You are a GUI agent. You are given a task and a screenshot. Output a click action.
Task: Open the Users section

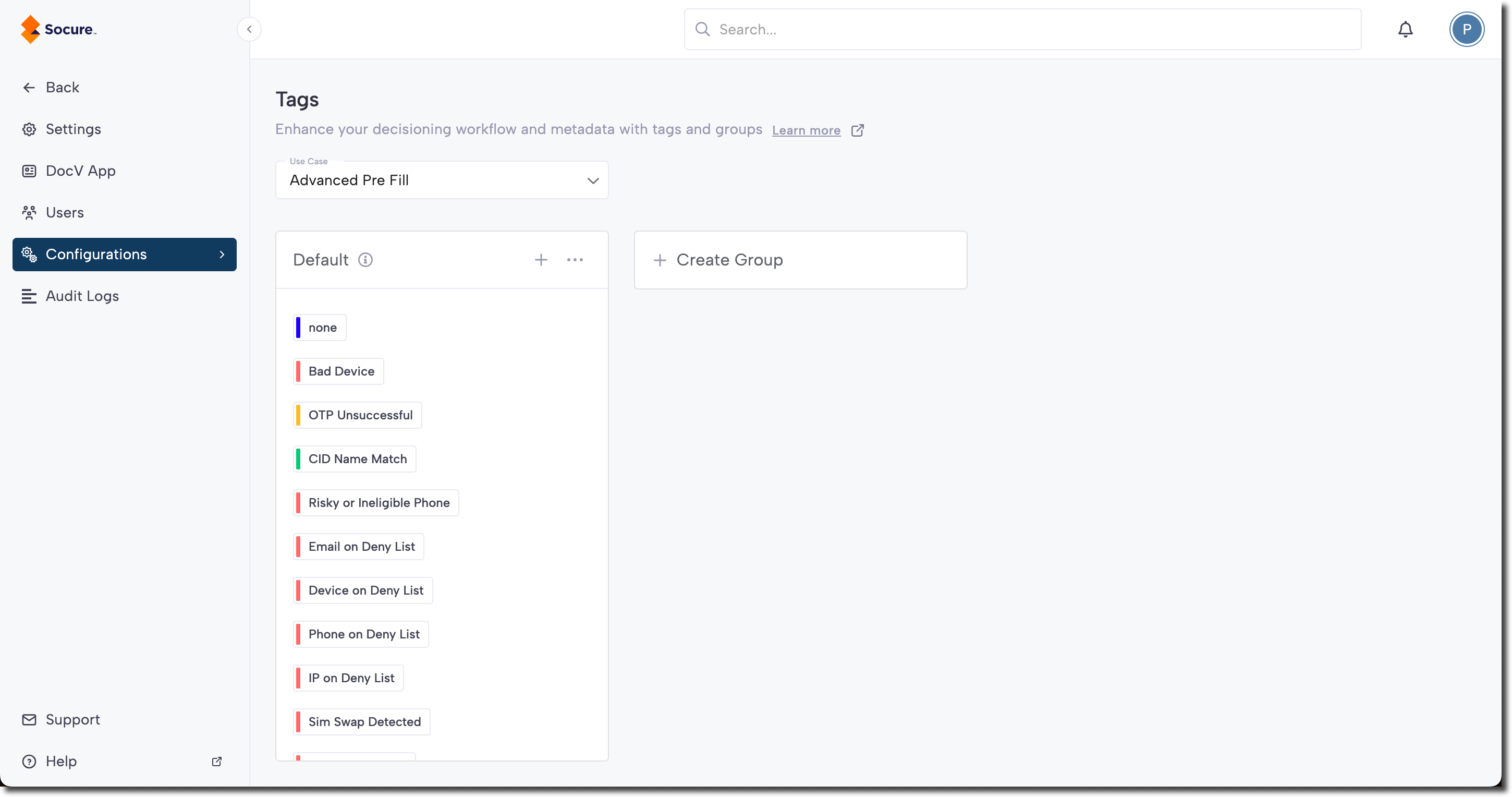(65, 213)
